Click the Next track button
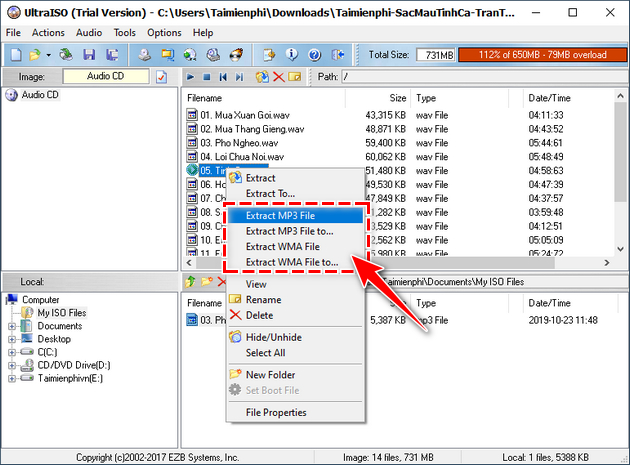Screen dimensions: 630x465 [x=239, y=76]
